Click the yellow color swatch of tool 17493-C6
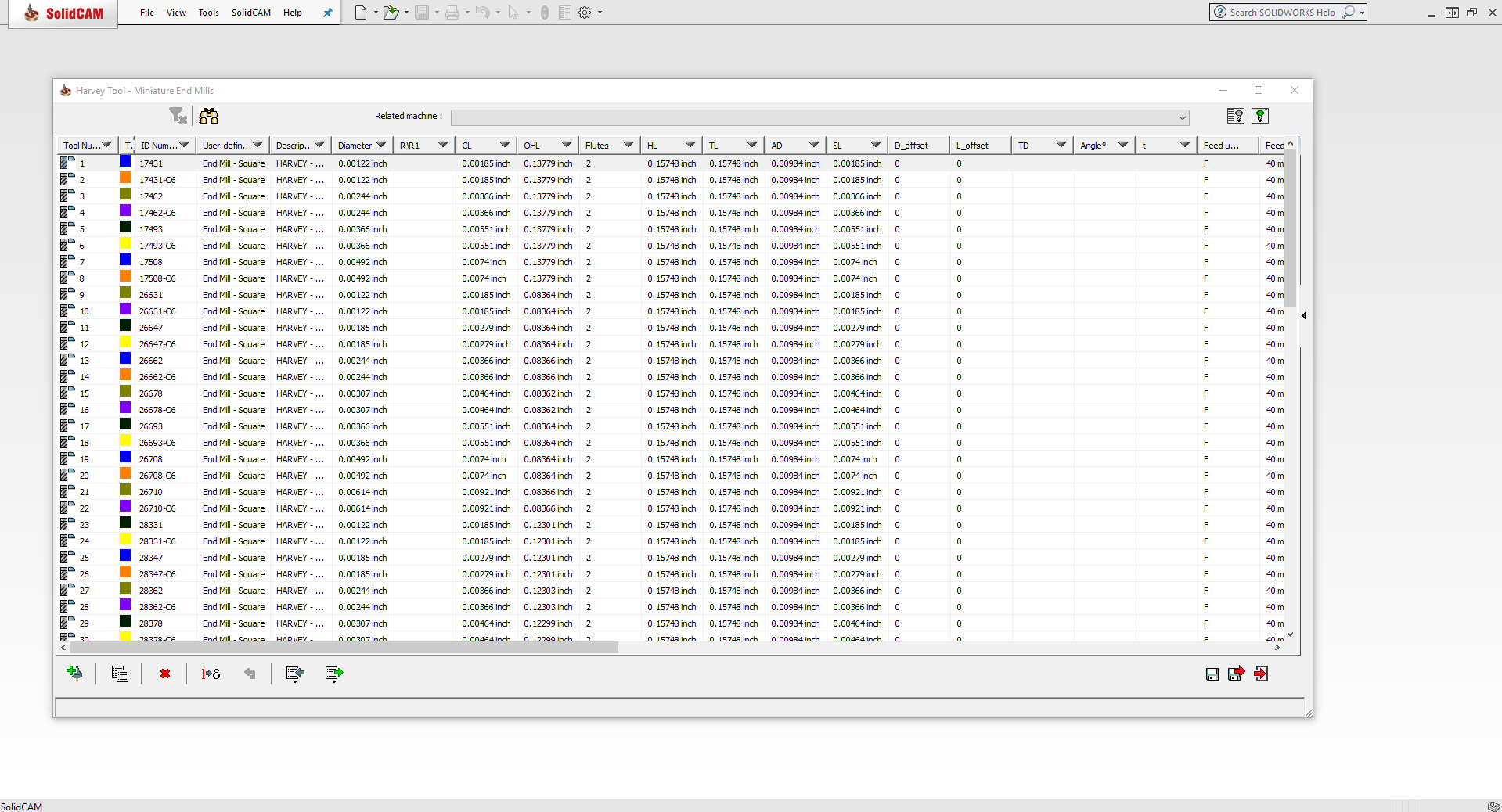 tap(125, 244)
